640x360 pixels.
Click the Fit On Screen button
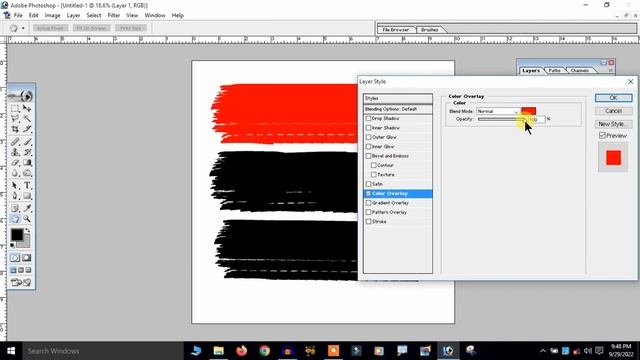(x=91, y=28)
